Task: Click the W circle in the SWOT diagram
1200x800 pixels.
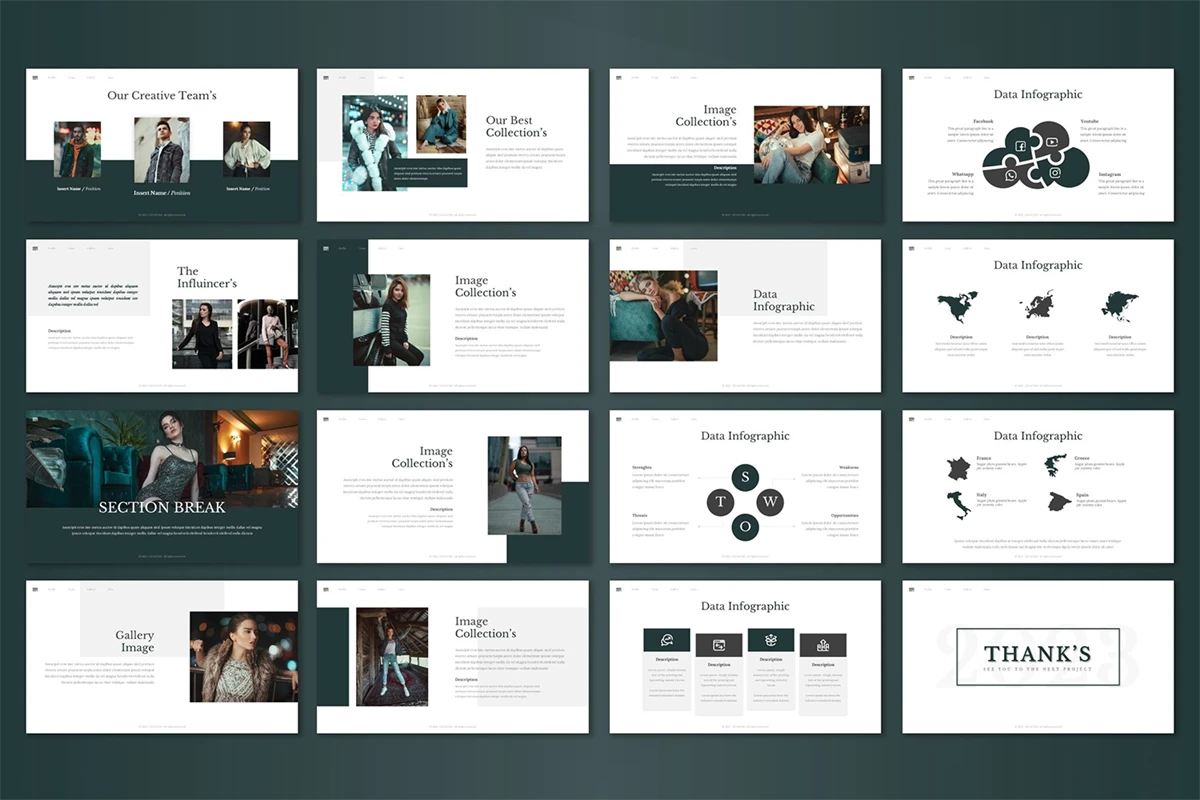Action: click(770, 502)
